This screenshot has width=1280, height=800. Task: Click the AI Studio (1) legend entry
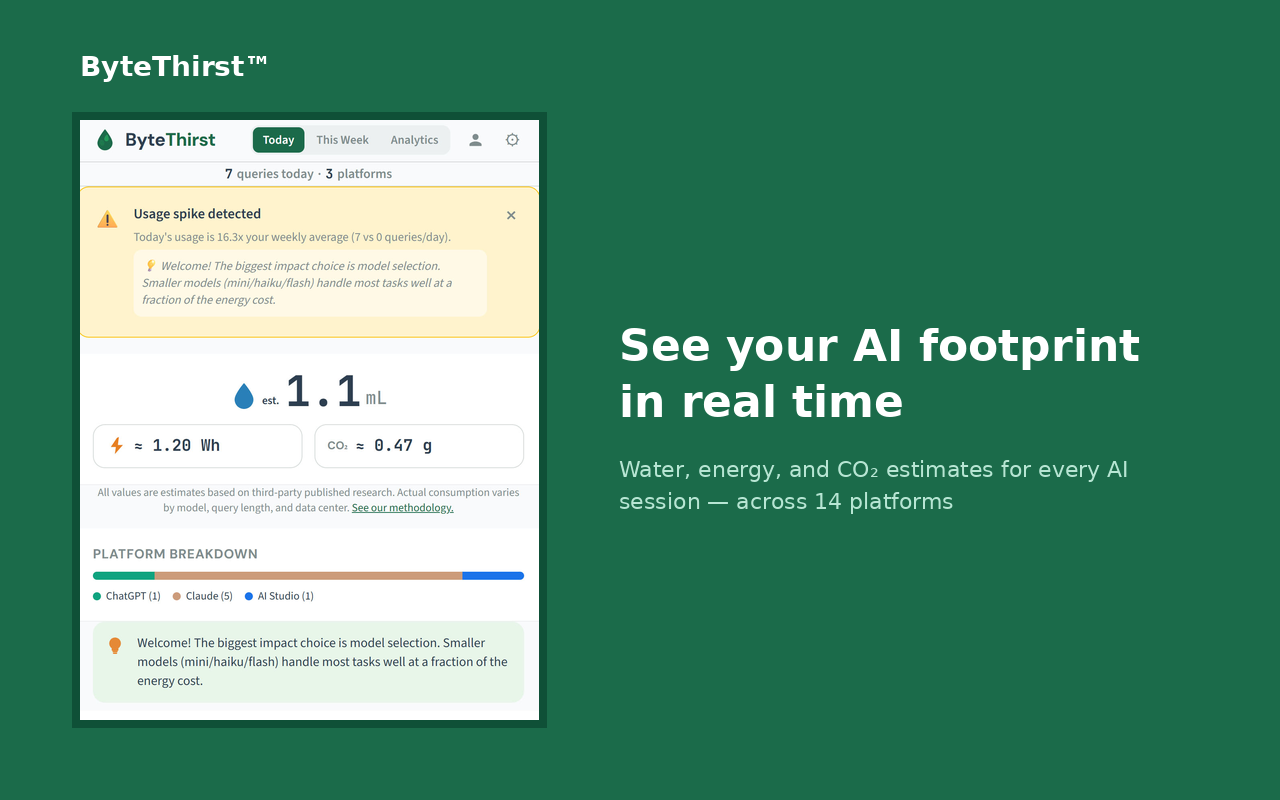point(279,596)
